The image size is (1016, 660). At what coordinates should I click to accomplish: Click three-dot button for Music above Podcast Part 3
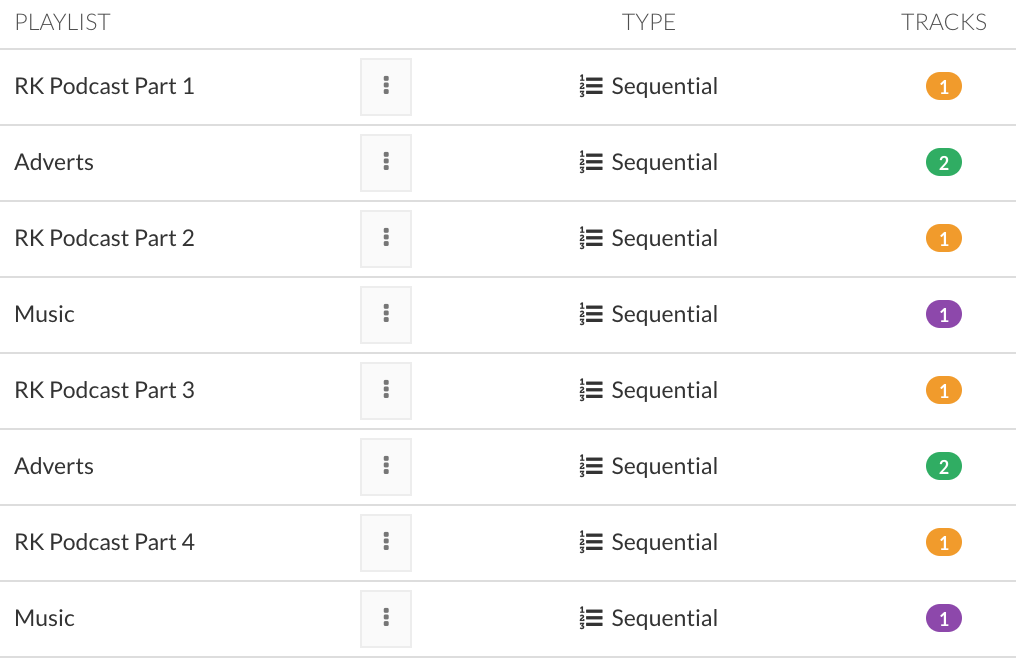386,315
